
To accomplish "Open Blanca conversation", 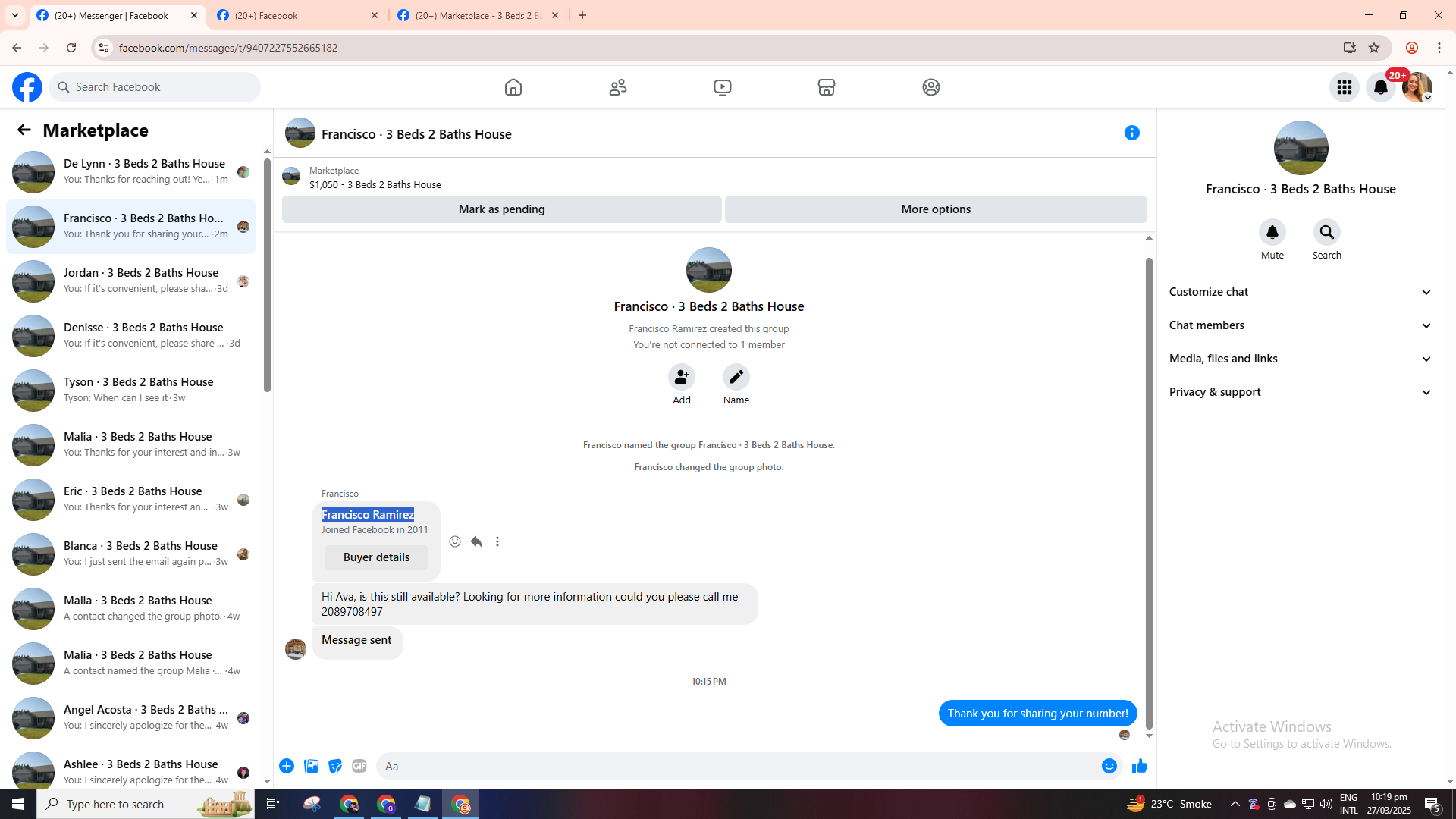I will click(130, 554).
